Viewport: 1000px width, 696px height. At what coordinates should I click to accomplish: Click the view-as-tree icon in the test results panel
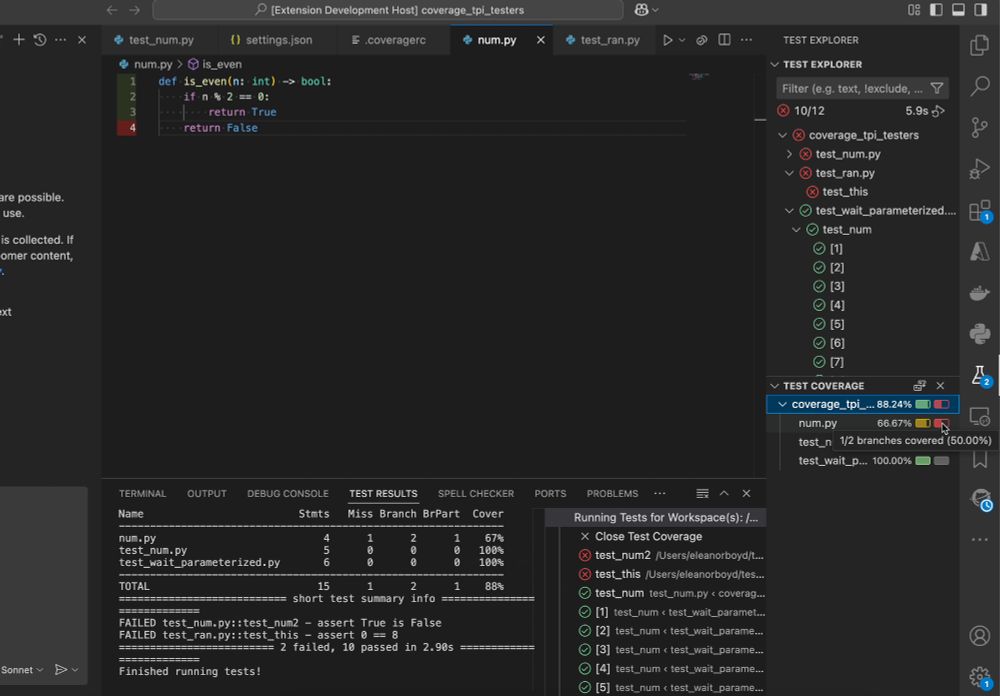[702, 494]
